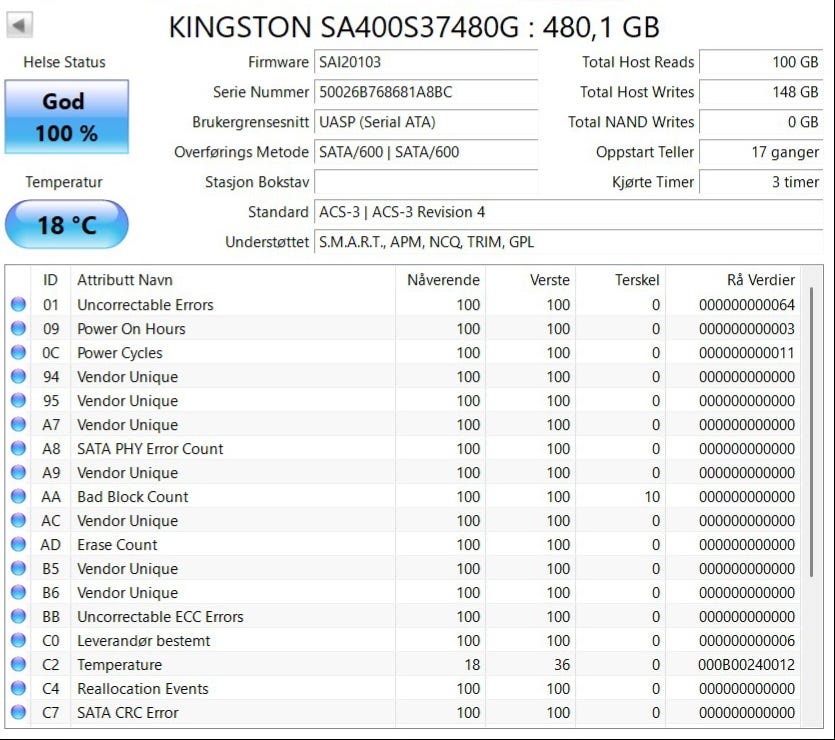Click raw value 000000000003

(747, 329)
